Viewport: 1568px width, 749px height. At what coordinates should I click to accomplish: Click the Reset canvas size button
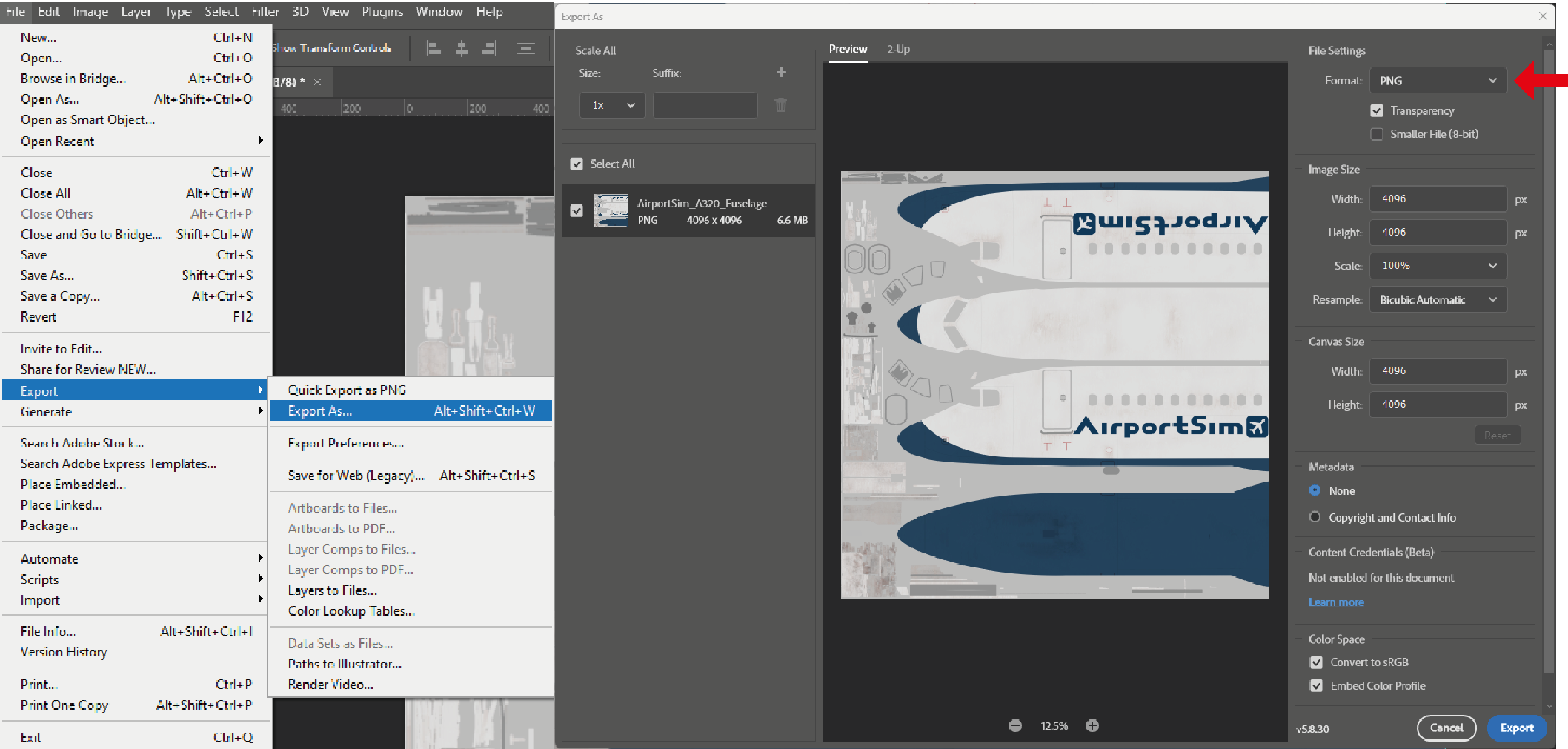point(1497,436)
